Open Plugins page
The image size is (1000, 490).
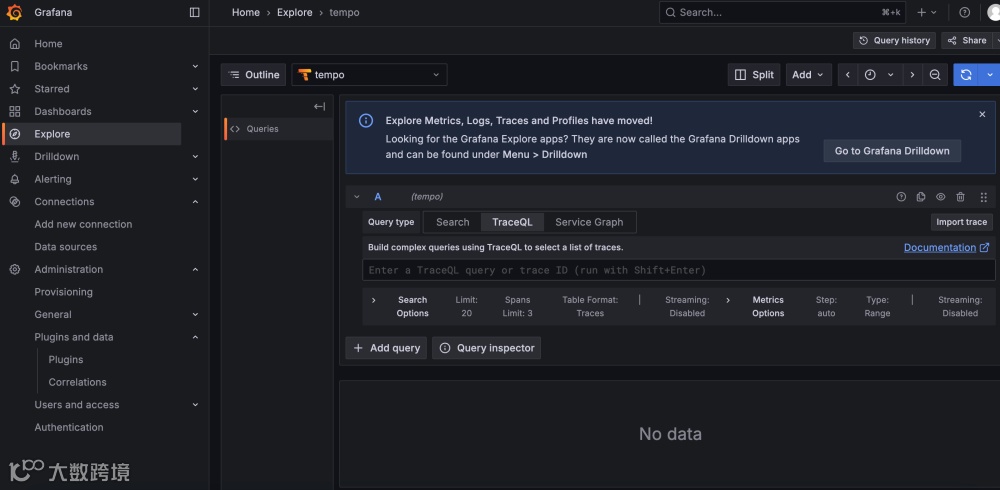pos(66,360)
